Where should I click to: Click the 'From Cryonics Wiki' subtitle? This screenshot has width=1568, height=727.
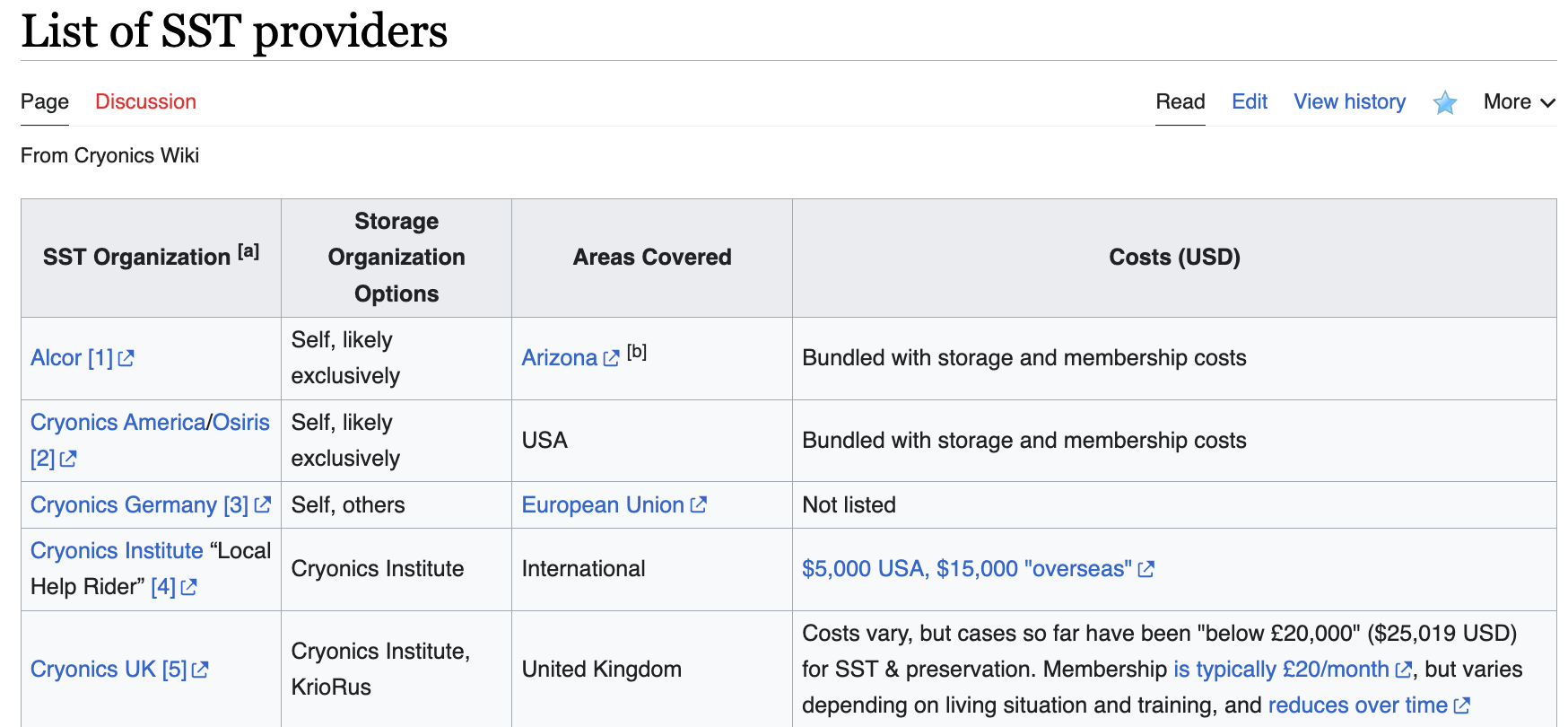coord(109,155)
